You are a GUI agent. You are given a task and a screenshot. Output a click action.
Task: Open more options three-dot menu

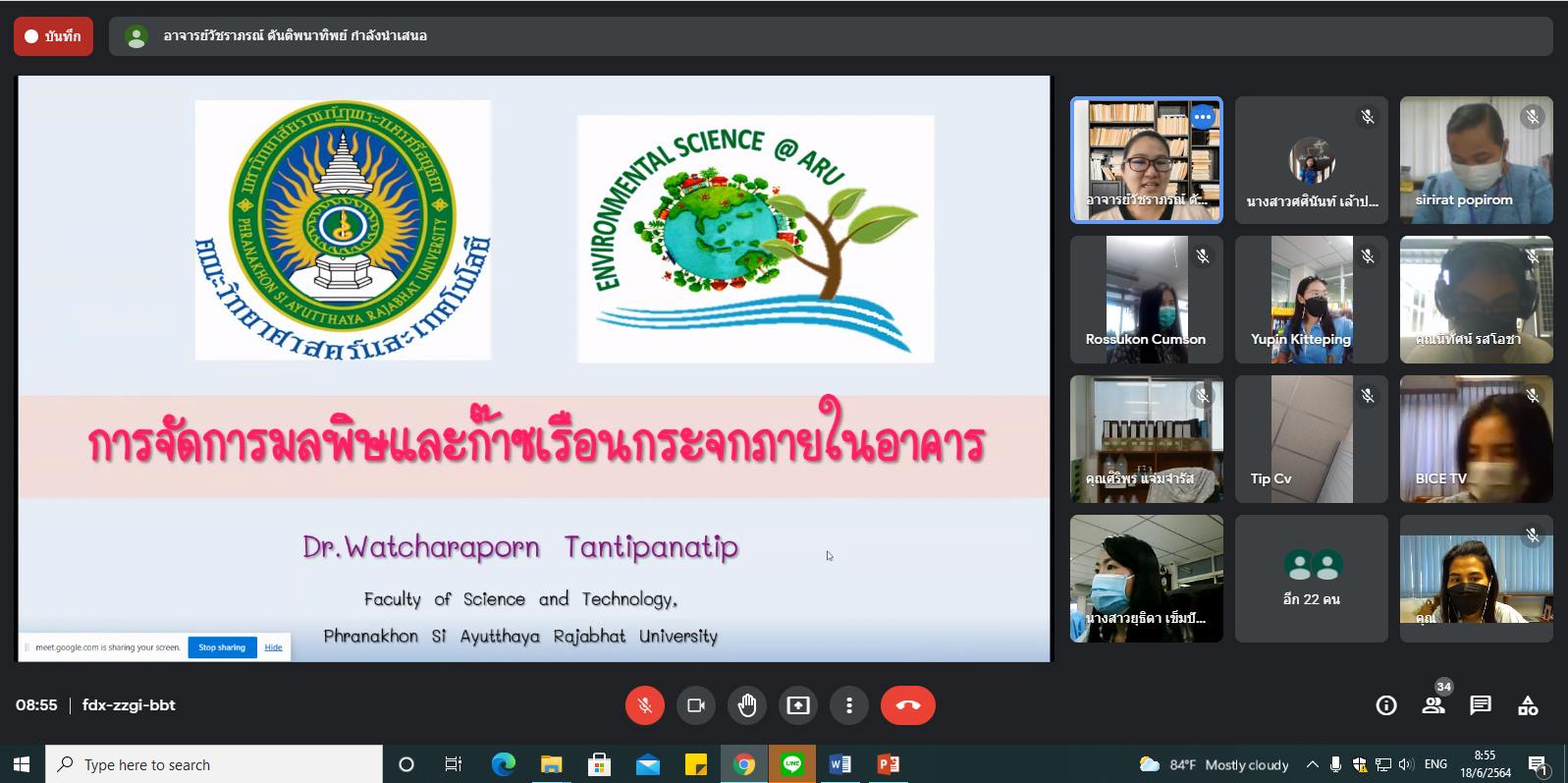[849, 705]
